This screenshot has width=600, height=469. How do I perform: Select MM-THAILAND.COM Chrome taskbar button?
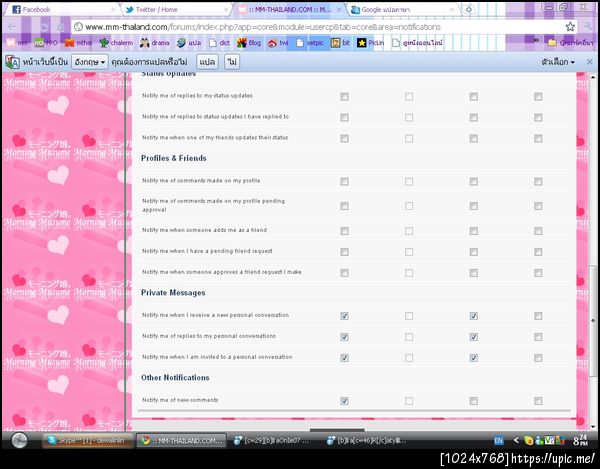tap(182, 441)
